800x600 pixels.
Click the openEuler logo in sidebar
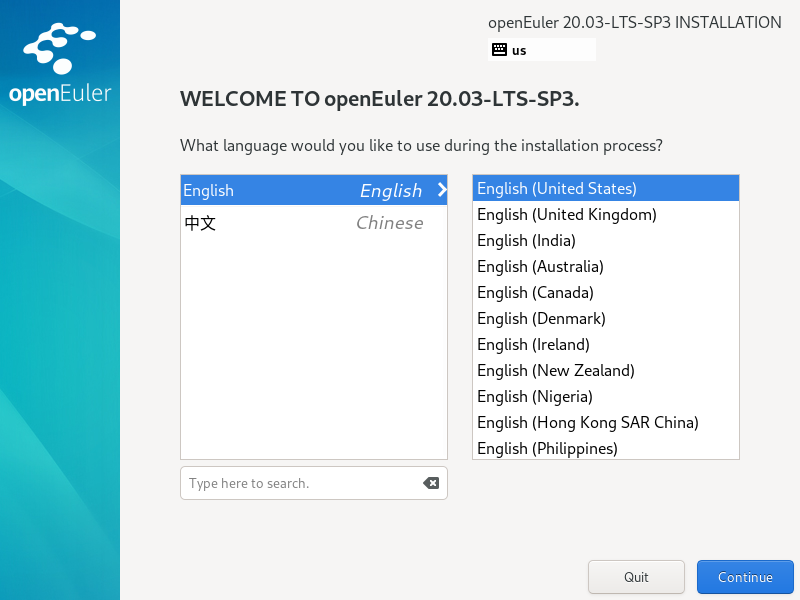click(x=60, y=64)
